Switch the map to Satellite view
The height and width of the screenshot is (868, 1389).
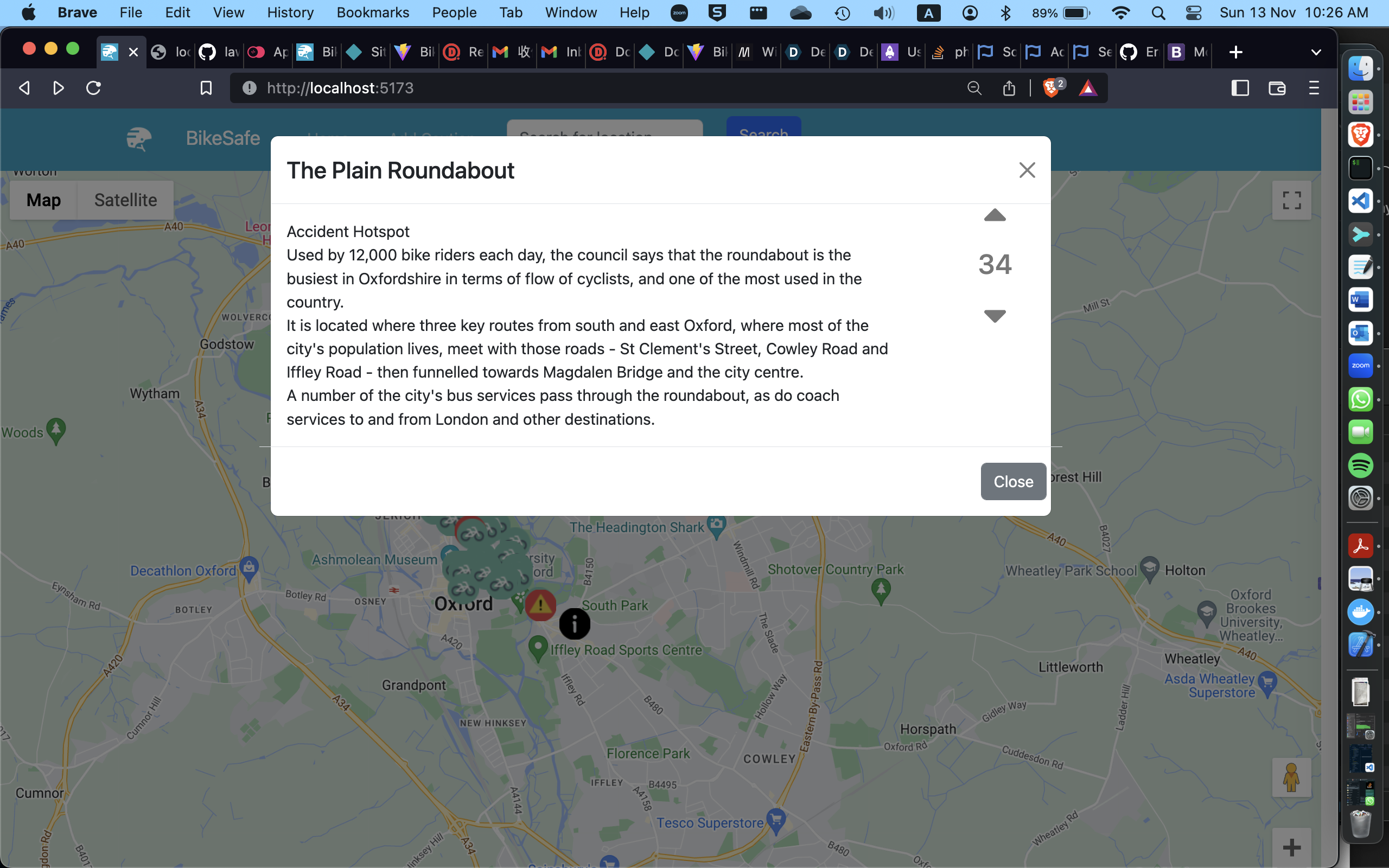pos(125,200)
